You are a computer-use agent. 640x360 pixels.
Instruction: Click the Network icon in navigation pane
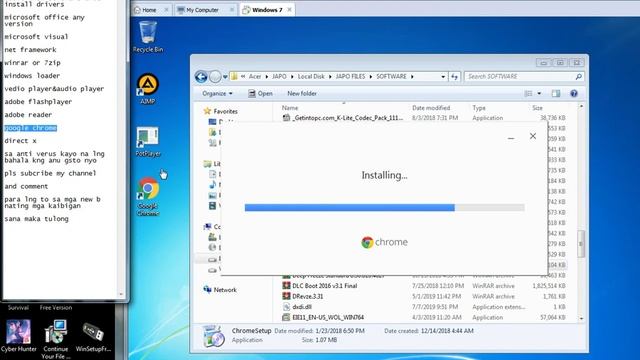coord(207,289)
